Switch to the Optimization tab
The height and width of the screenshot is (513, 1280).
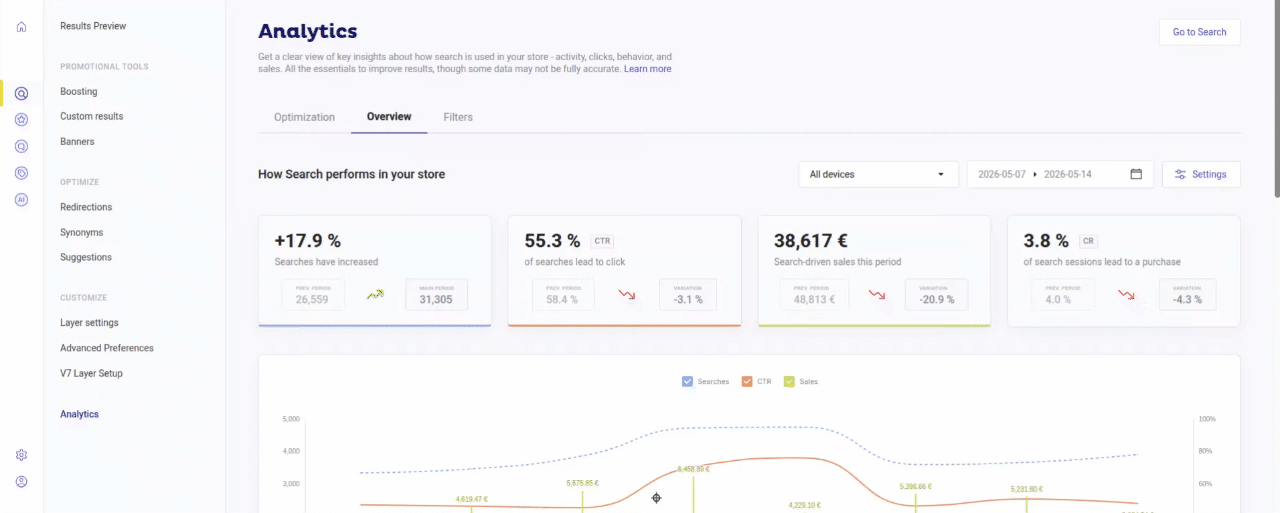coord(304,117)
